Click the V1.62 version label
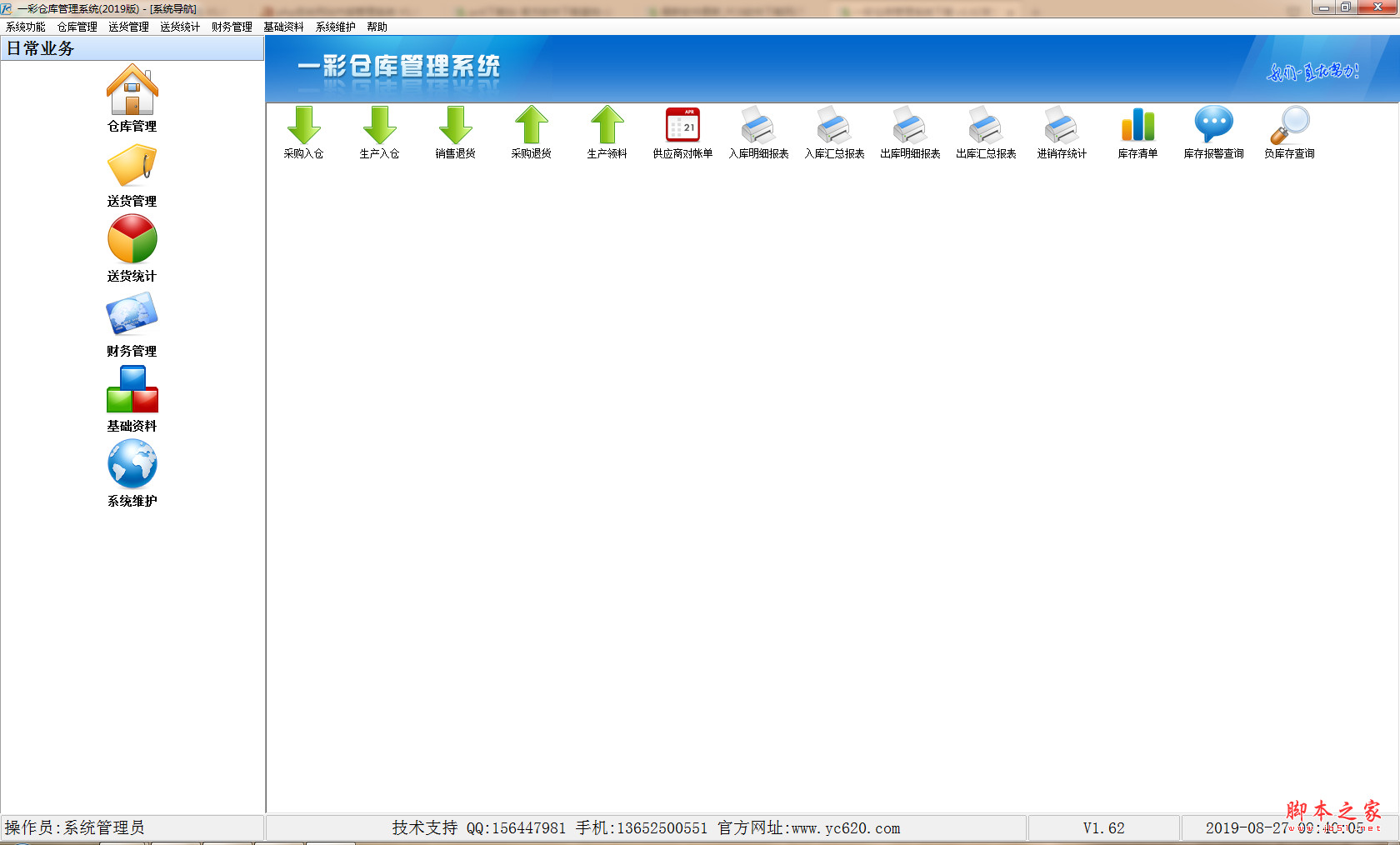This screenshot has width=1400, height=845. pyautogui.click(x=1103, y=828)
